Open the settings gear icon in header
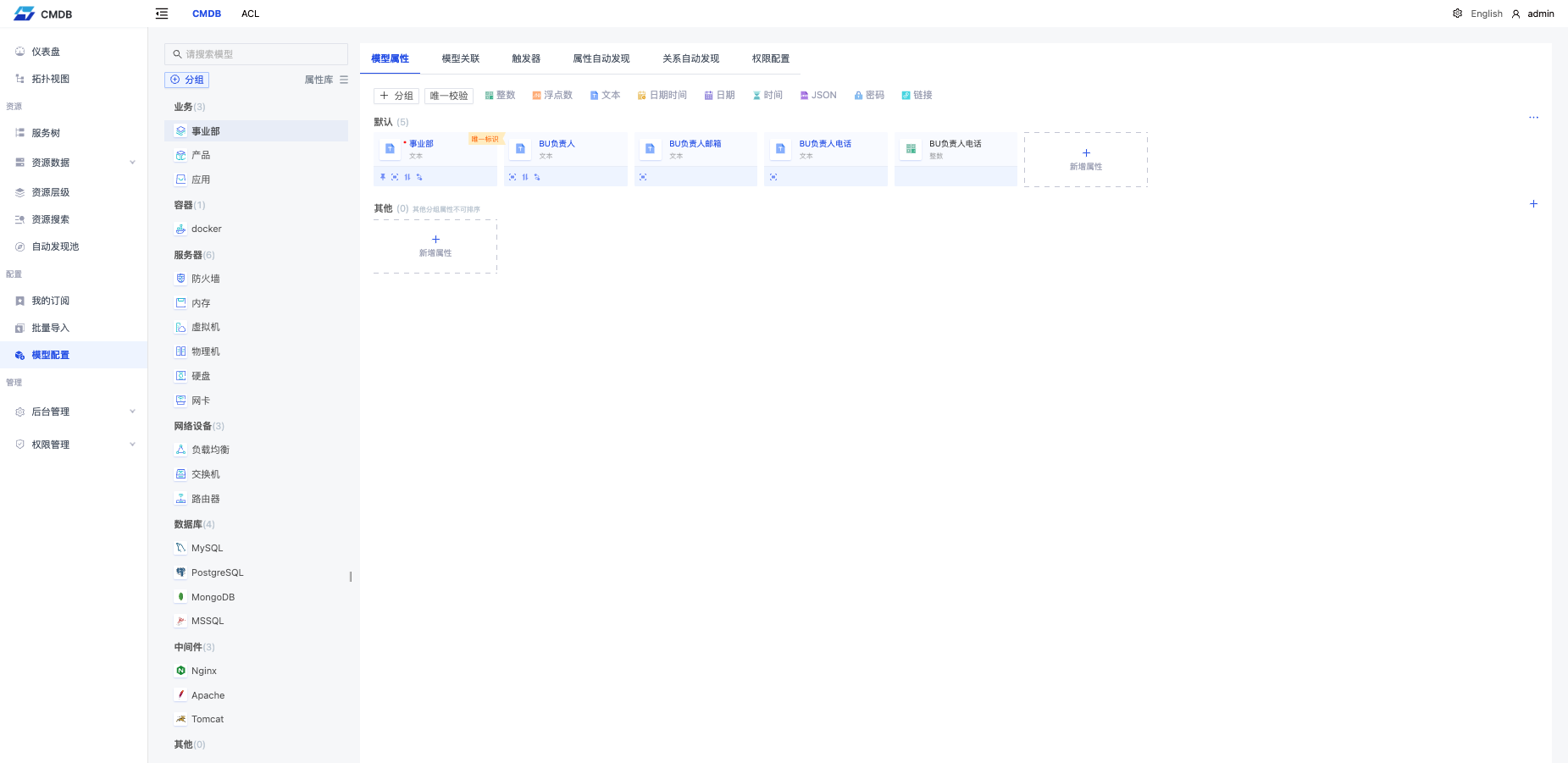 (x=1457, y=14)
